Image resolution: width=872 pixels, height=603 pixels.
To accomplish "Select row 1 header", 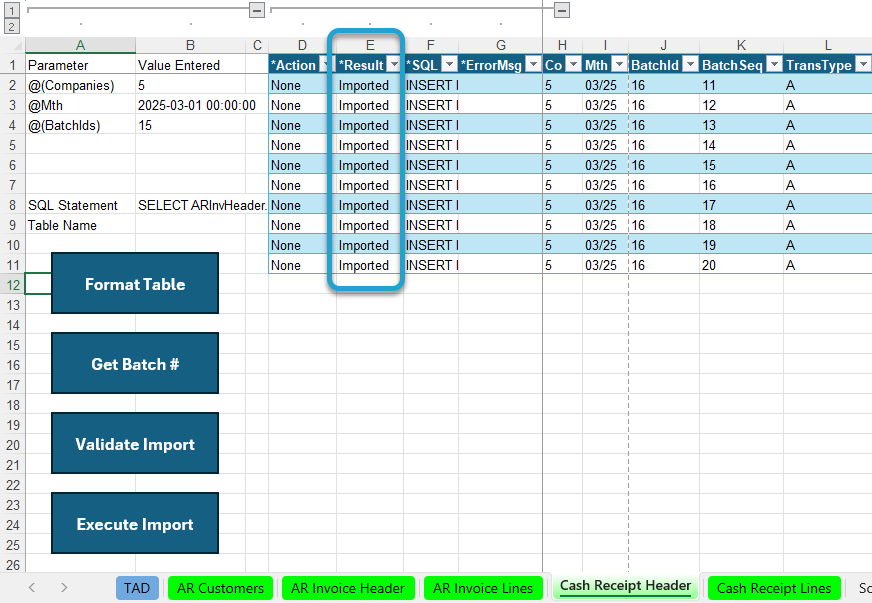I will (13, 65).
